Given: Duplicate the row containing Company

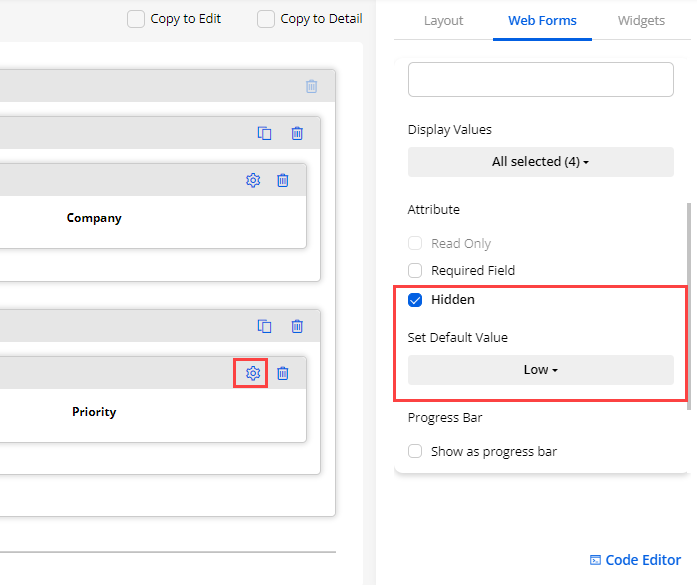Looking at the screenshot, I should coord(265,133).
